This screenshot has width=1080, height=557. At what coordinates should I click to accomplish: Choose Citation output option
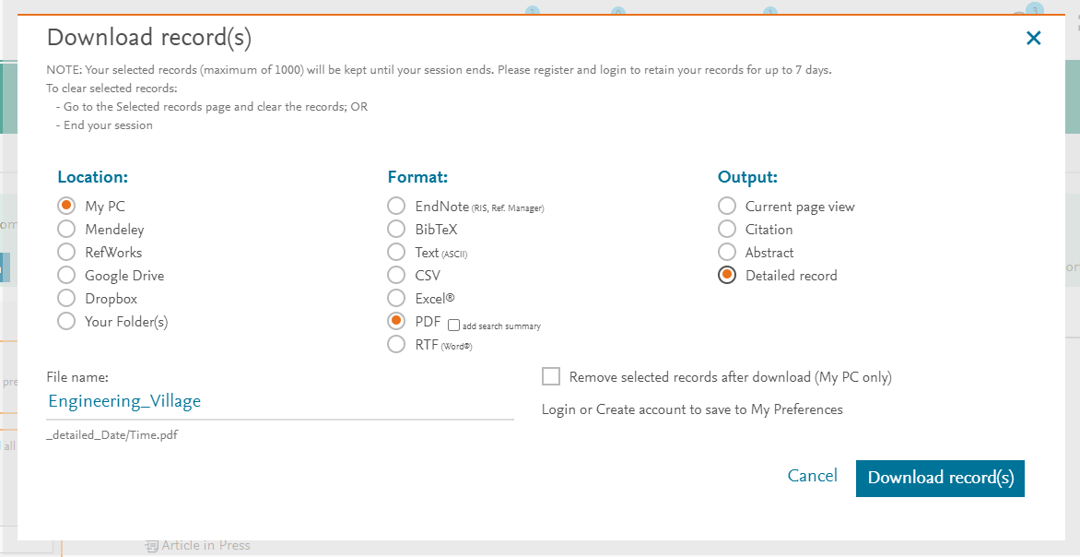tap(727, 229)
